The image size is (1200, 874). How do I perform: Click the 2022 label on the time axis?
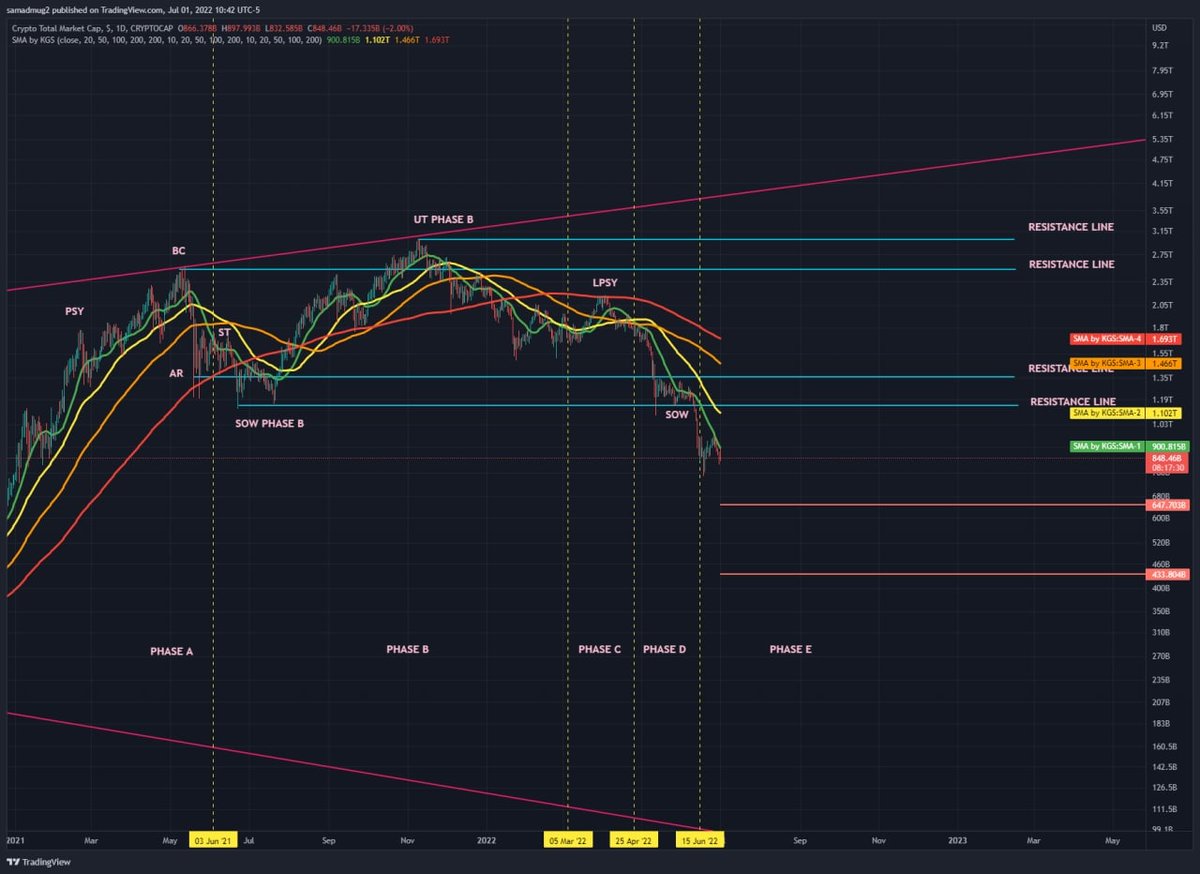487,842
